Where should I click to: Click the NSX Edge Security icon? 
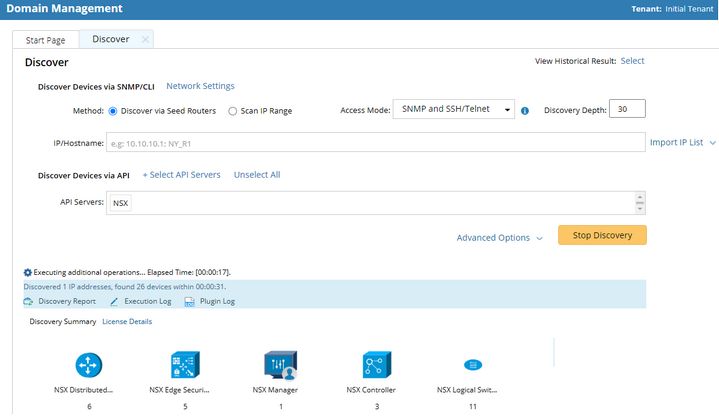185,365
